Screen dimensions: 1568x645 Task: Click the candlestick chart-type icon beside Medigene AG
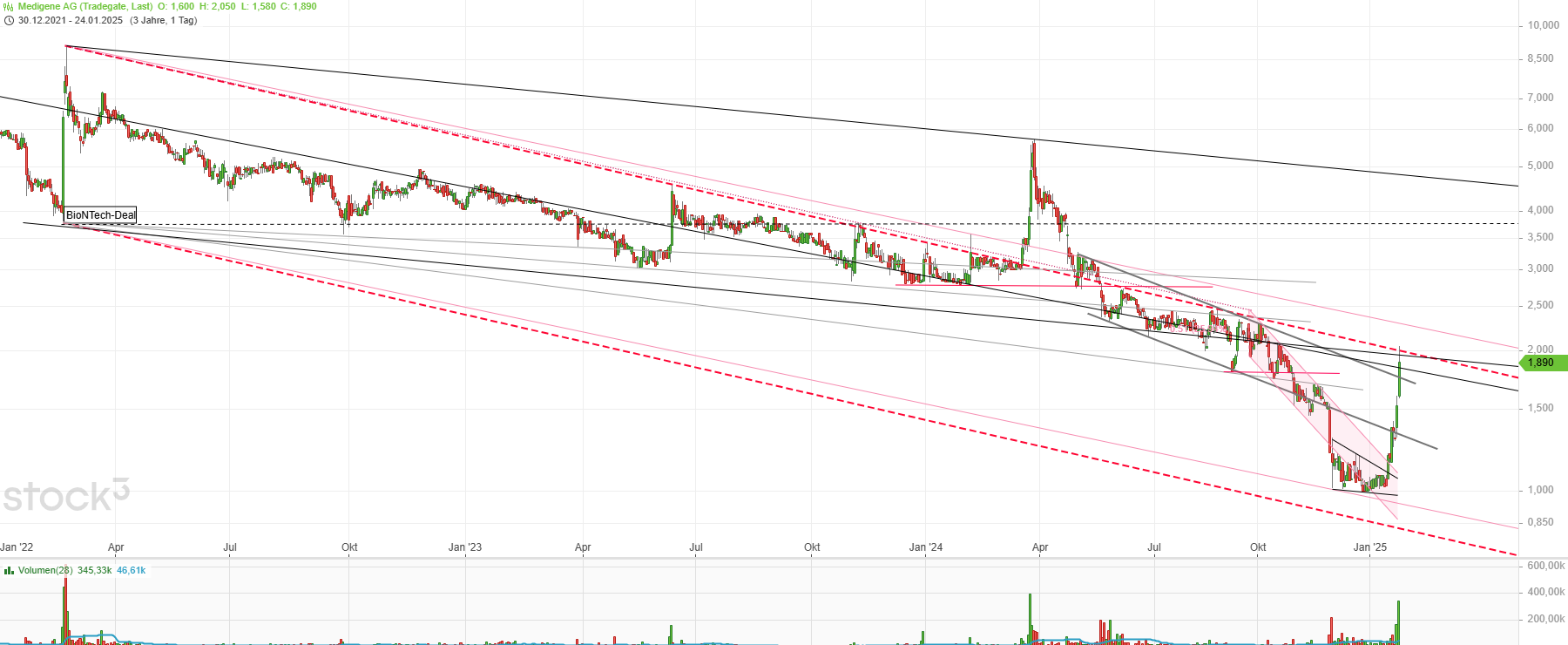pyautogui.click(x=8, y=6)
